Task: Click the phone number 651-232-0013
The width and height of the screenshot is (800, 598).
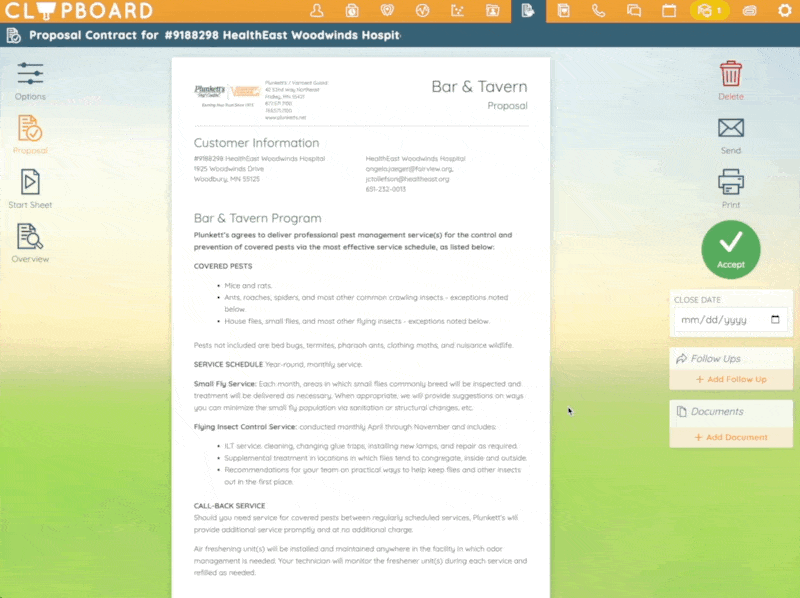Action: 386,189
